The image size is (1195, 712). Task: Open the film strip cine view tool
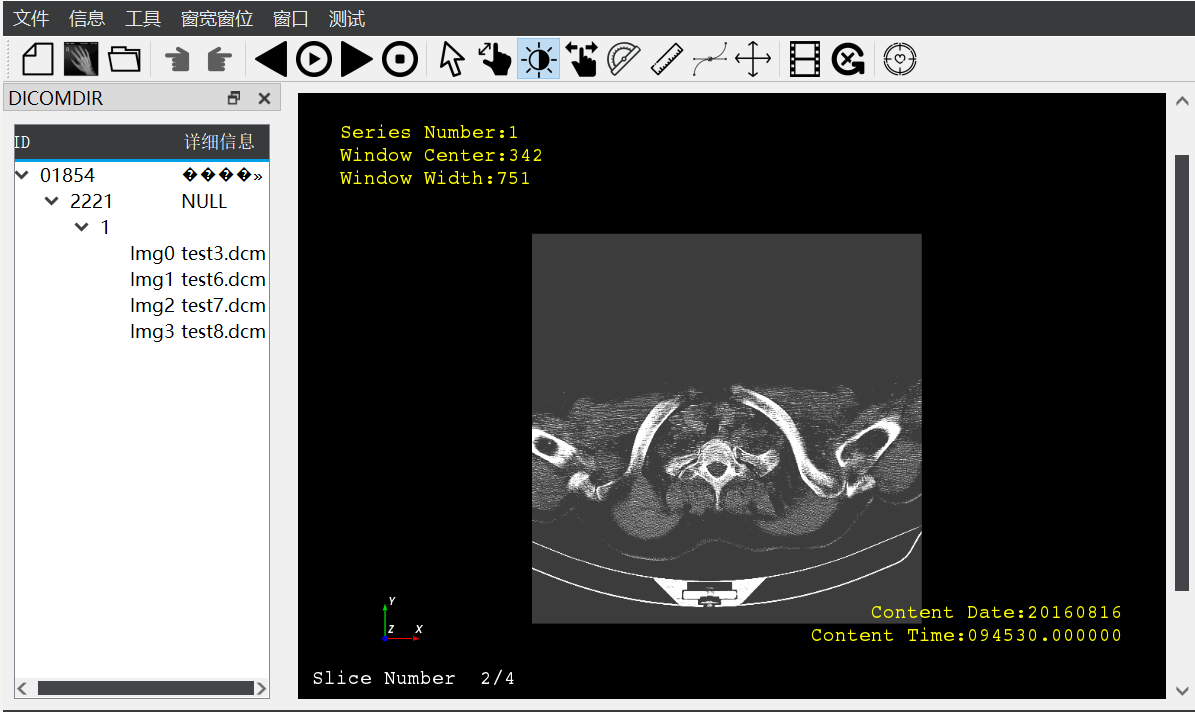click(x=803, y=59)
